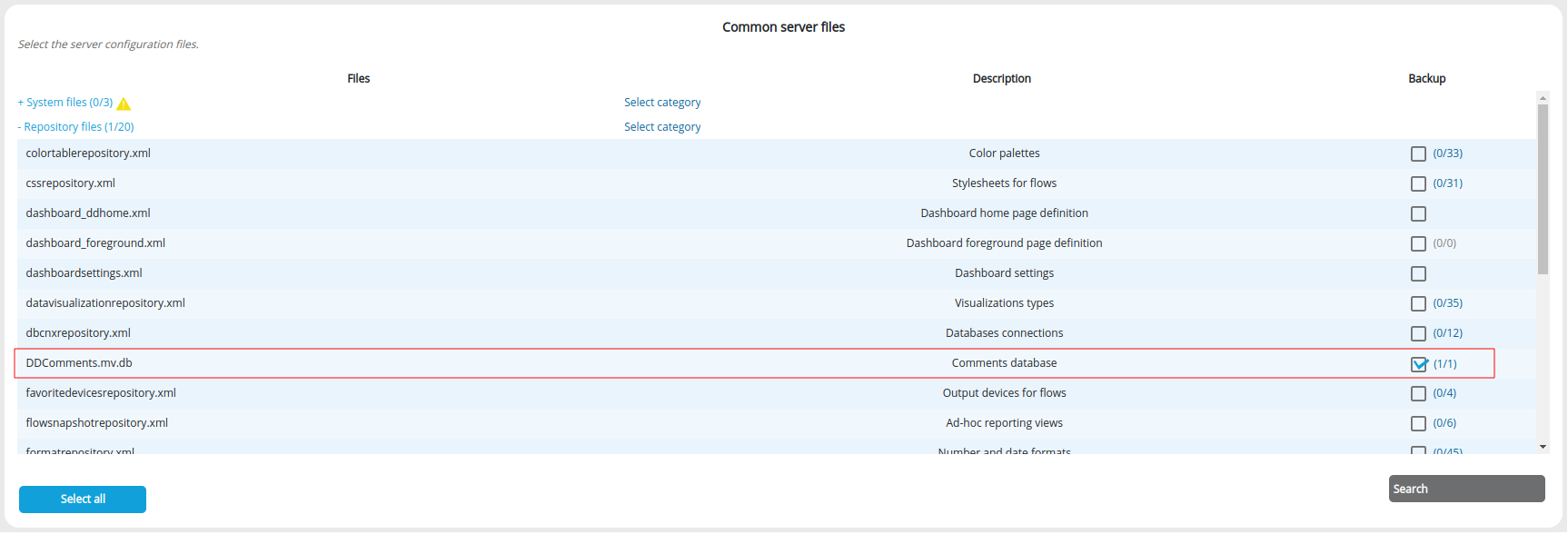This screenshot has width=1568, height=534.
Task: Click Select category link for System files
Action: tap(661, 103)
